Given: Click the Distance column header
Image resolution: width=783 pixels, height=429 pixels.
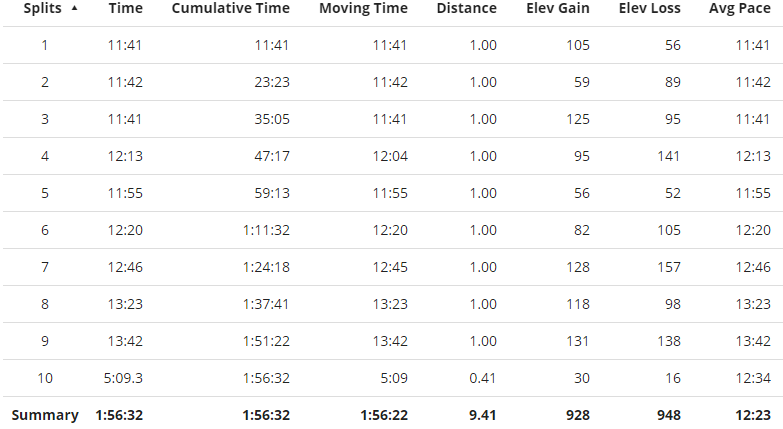Looking at the screenshot, I should (x=466, y=8).
